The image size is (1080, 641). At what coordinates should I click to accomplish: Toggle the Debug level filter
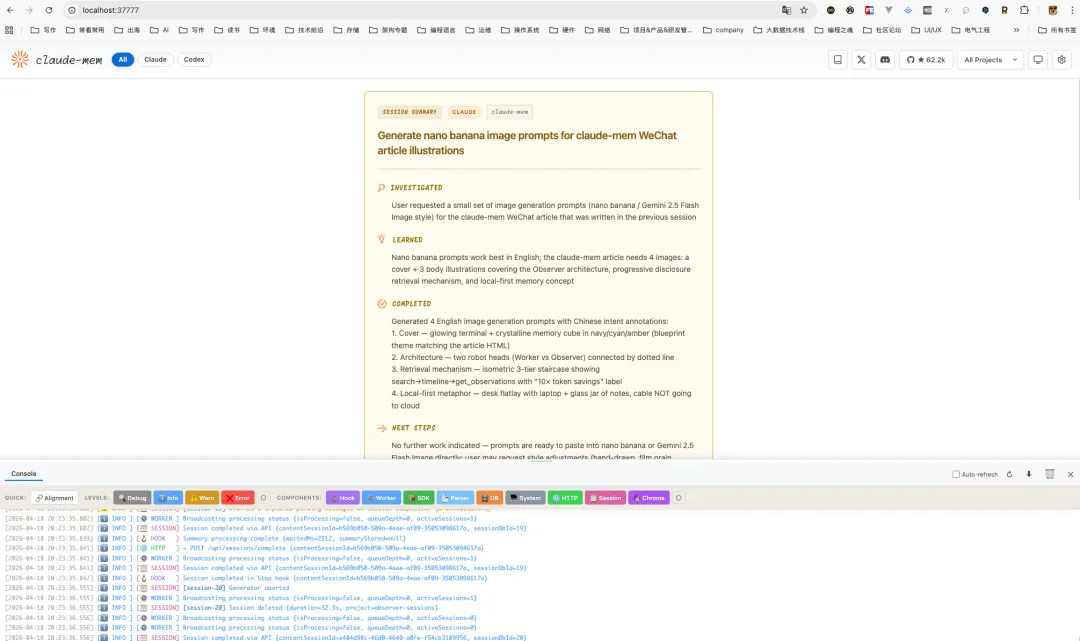(x=132, y=498)
